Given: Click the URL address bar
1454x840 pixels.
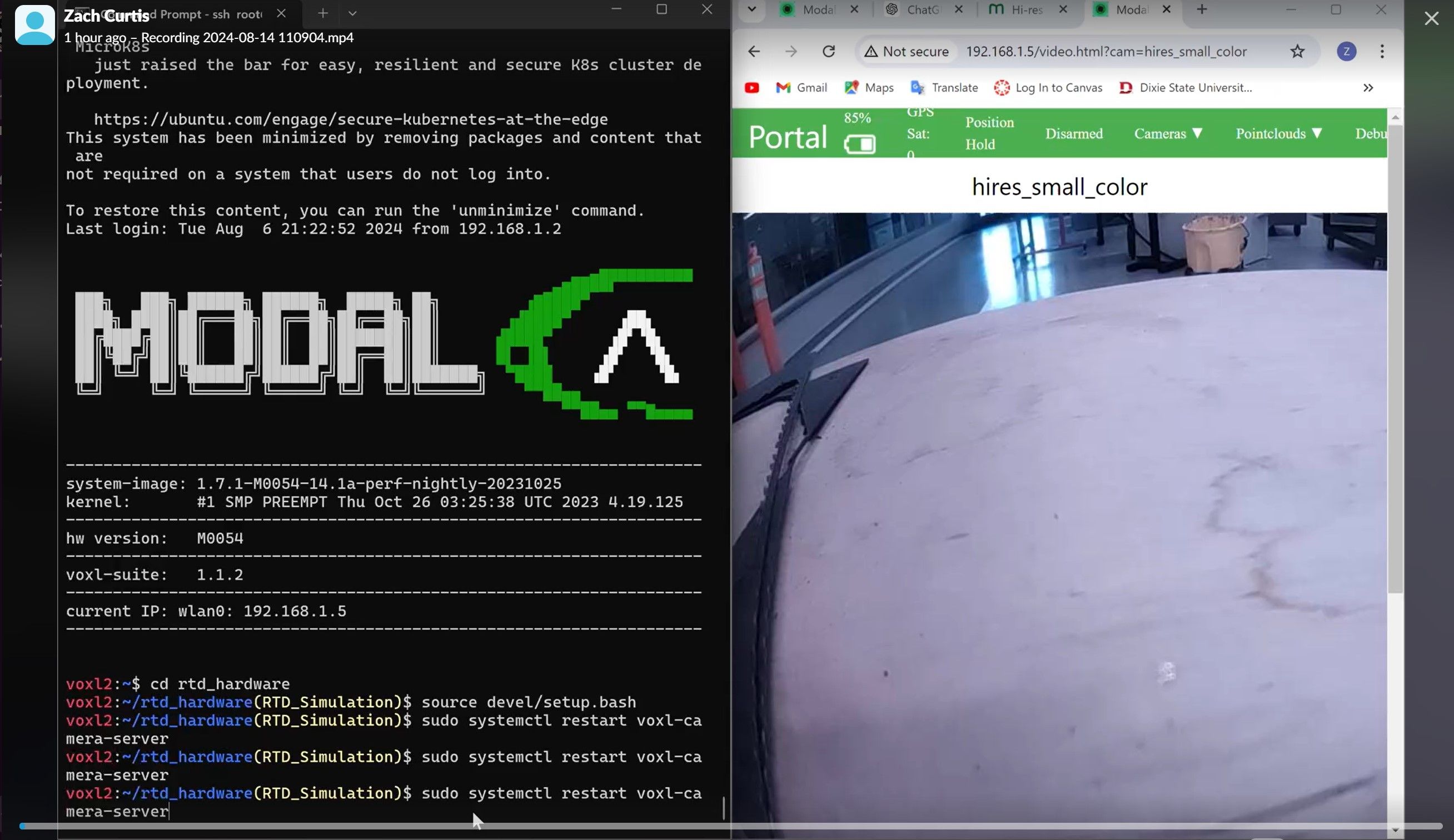Looking at the screenshot, I should (1106, 51).
